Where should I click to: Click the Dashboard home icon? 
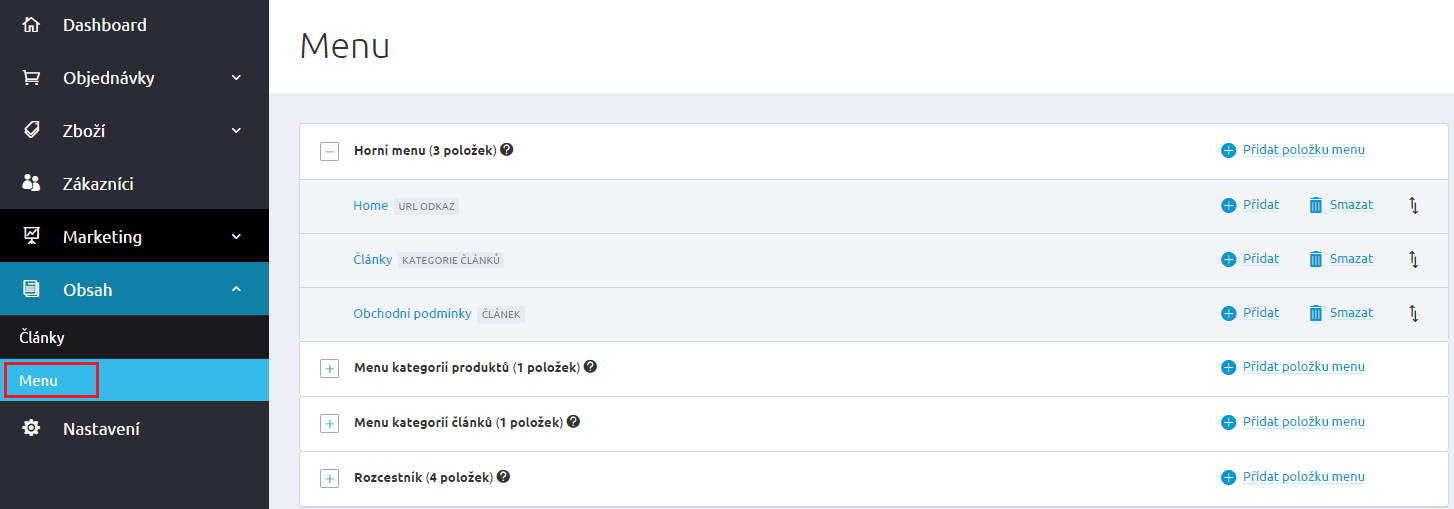[31, 24]
